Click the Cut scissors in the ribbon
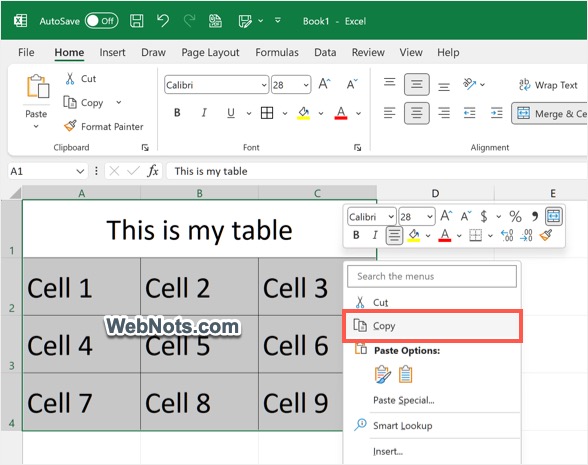This screenshot has width=588, height=465. 70,79
